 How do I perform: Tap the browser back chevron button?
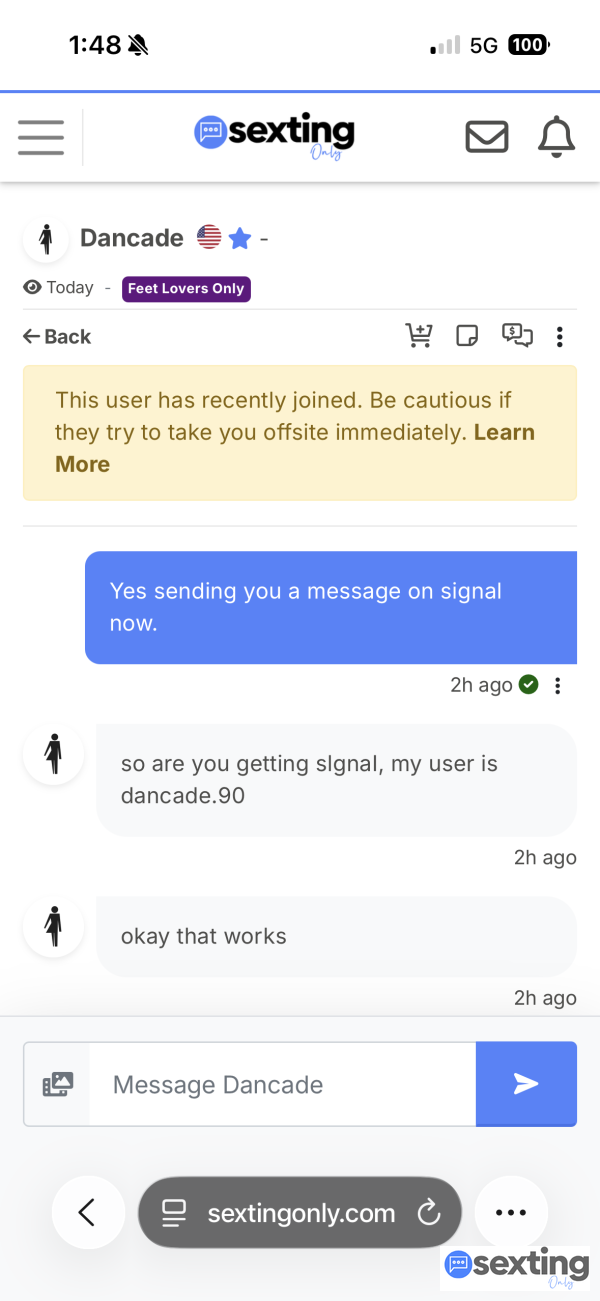click(x=88, y=1213)
